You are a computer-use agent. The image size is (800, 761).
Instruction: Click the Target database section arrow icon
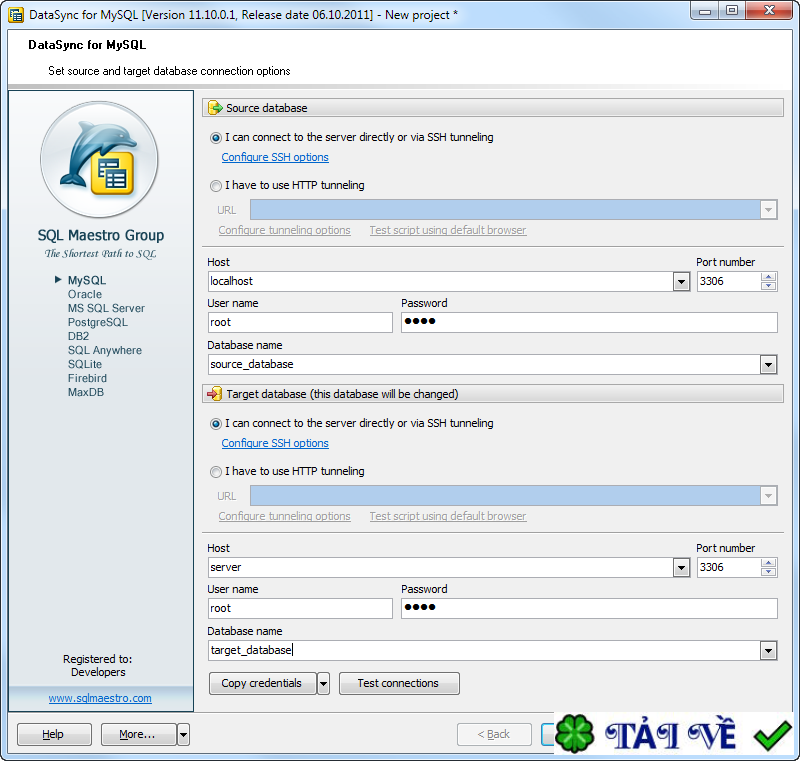214,394
